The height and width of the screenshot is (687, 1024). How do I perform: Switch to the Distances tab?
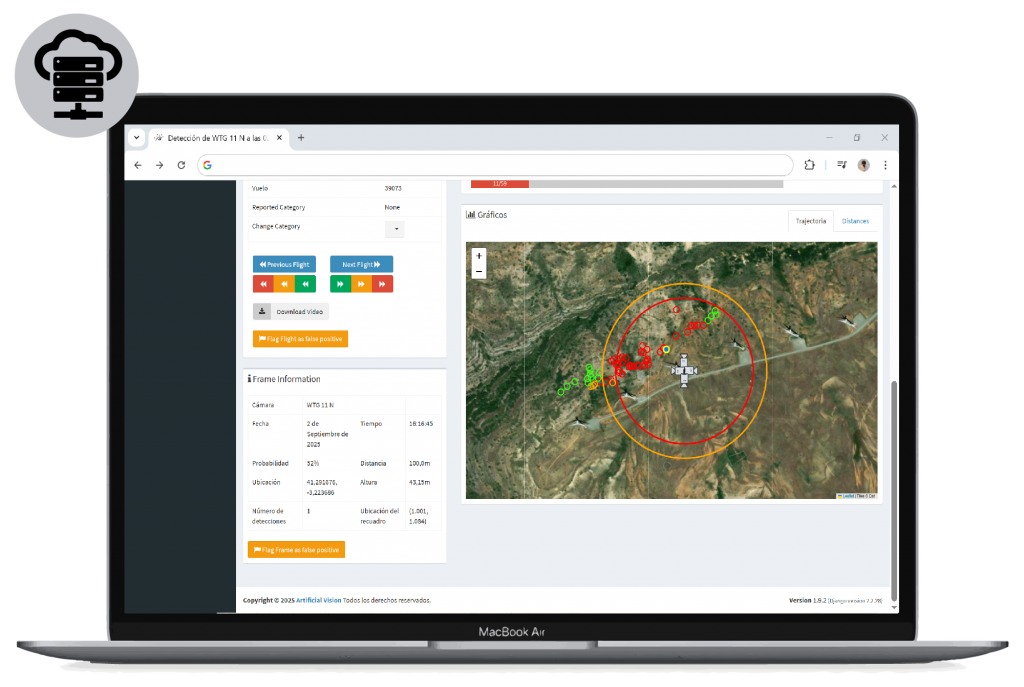coord(855,221)
